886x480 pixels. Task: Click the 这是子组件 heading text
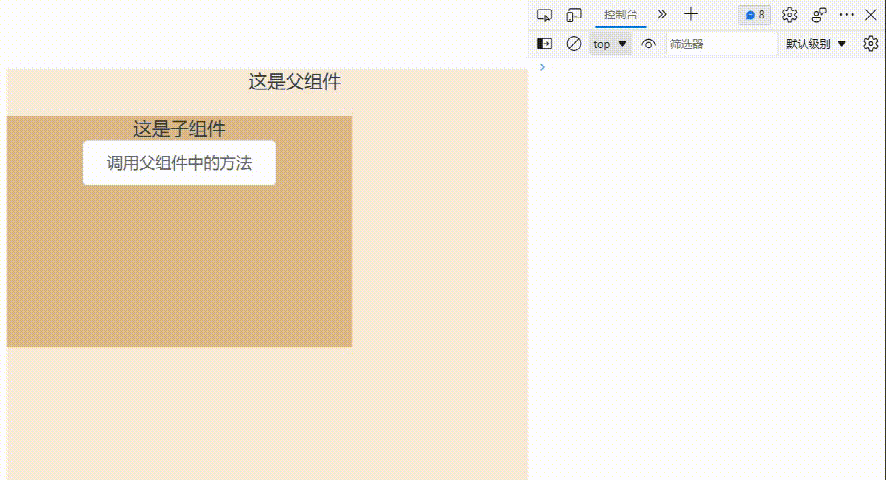[x=179, y=128]
